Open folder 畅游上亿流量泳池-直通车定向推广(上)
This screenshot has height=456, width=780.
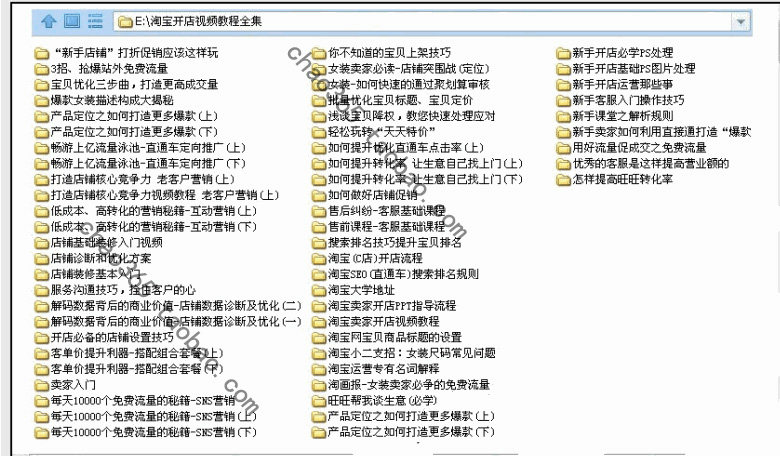140,148
